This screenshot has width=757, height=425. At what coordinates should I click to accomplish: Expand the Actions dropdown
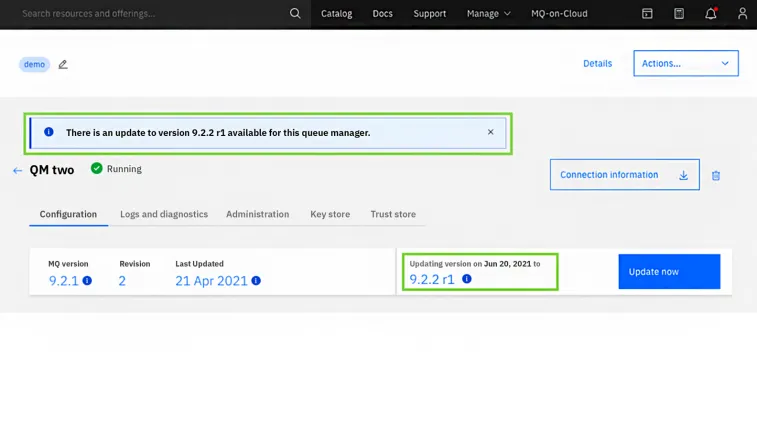[x=685, y=63]
